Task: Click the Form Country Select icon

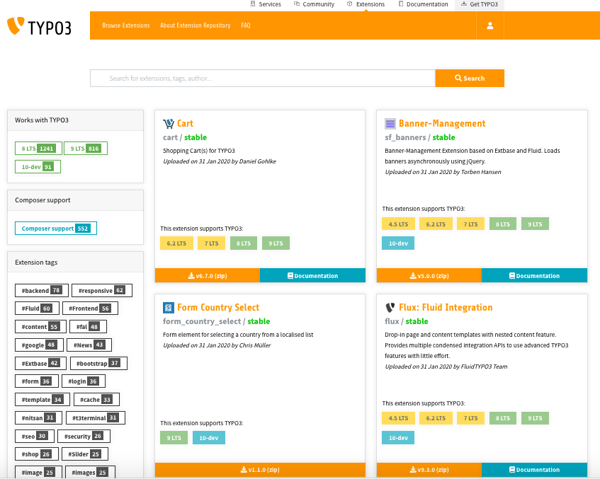Action: point(169,308)
